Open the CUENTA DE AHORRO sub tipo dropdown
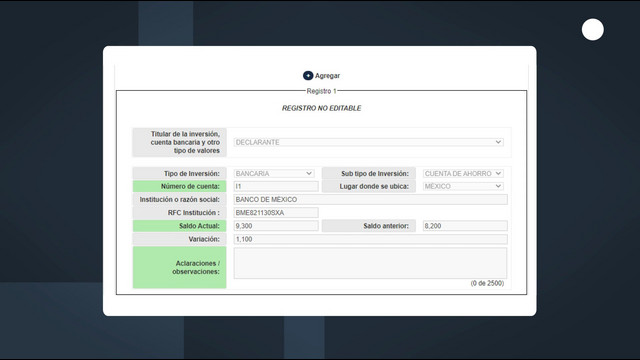The height and width of the screenshot is (360, 640). pos(463,173)
